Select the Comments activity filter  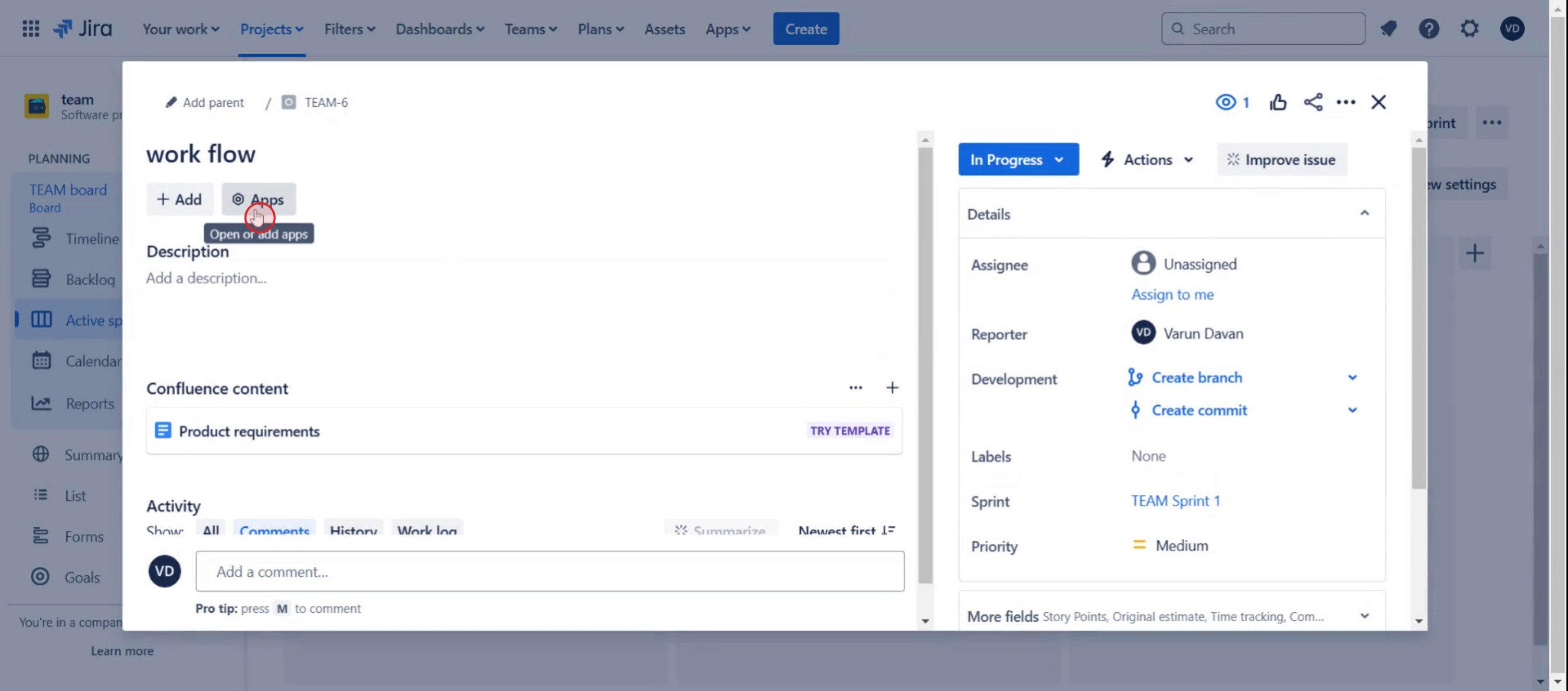point(274,530)
